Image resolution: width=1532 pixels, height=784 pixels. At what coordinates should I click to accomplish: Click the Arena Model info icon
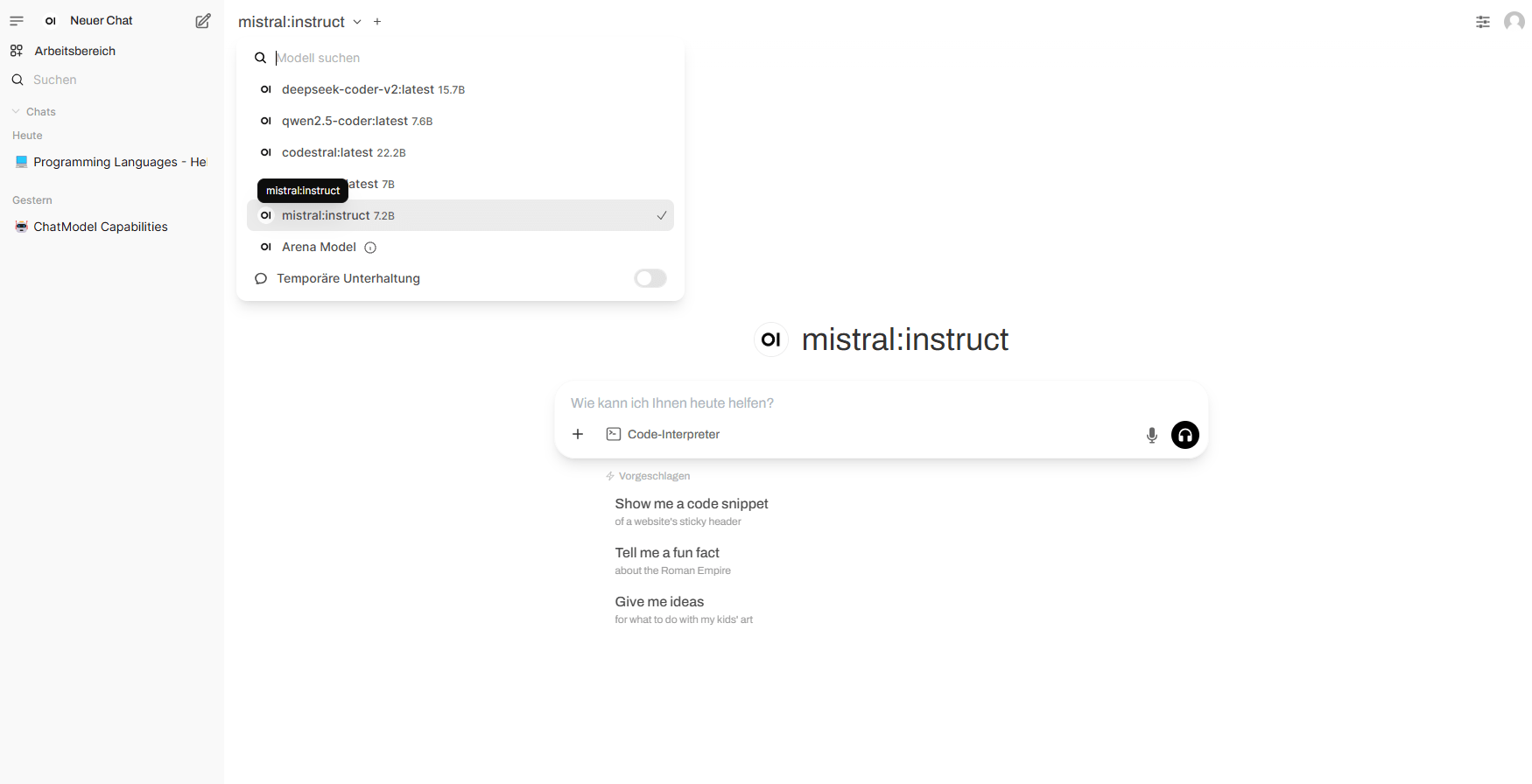pos(370,248)
